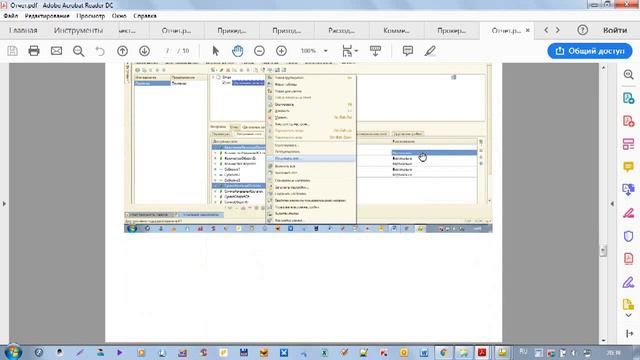This screenshot has width=640, height=360.
Task: Click Adobe Acrobat red taskbar icon
Action: (x=482, y=352)
